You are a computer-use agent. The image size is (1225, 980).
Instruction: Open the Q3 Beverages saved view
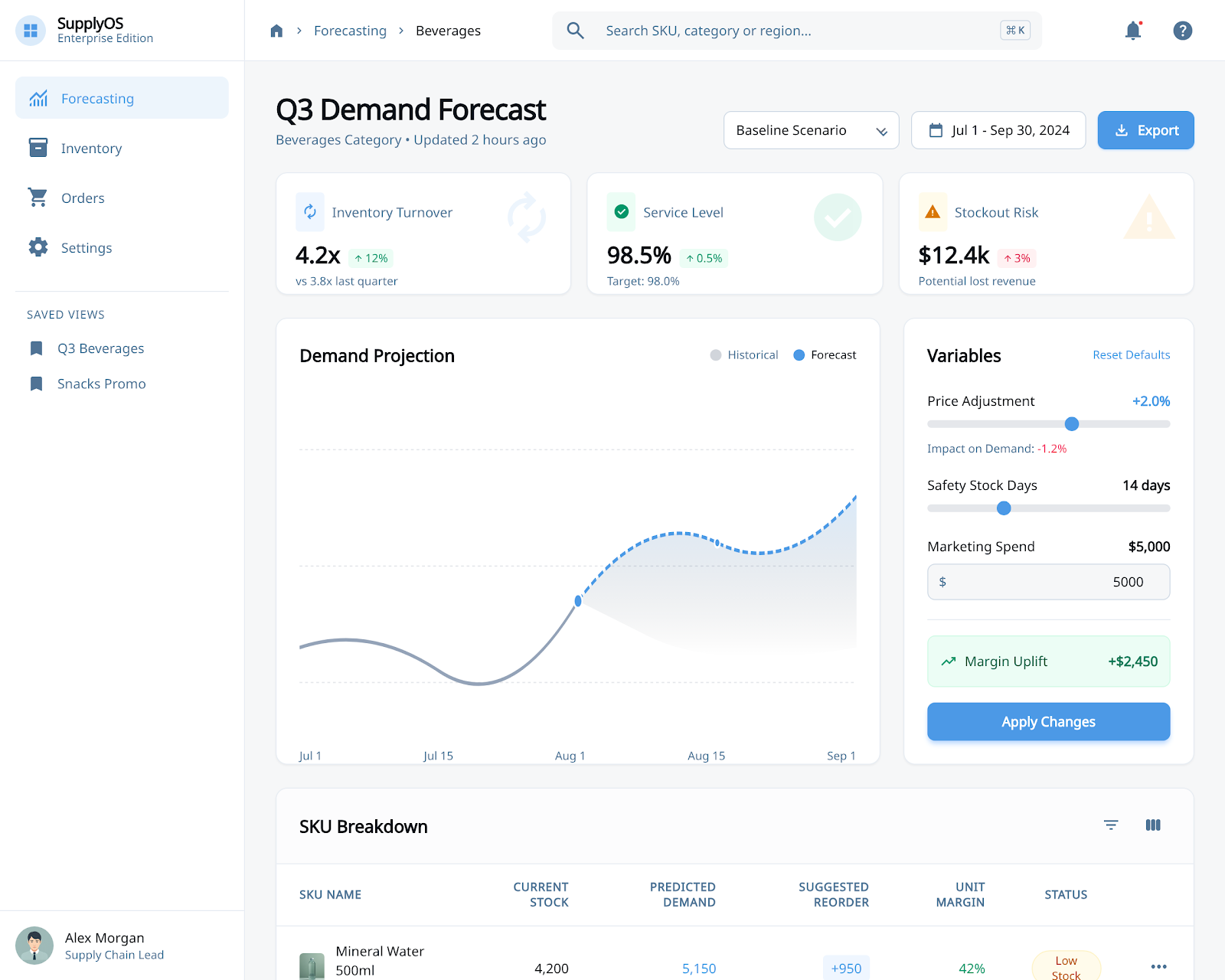[100, 348]
